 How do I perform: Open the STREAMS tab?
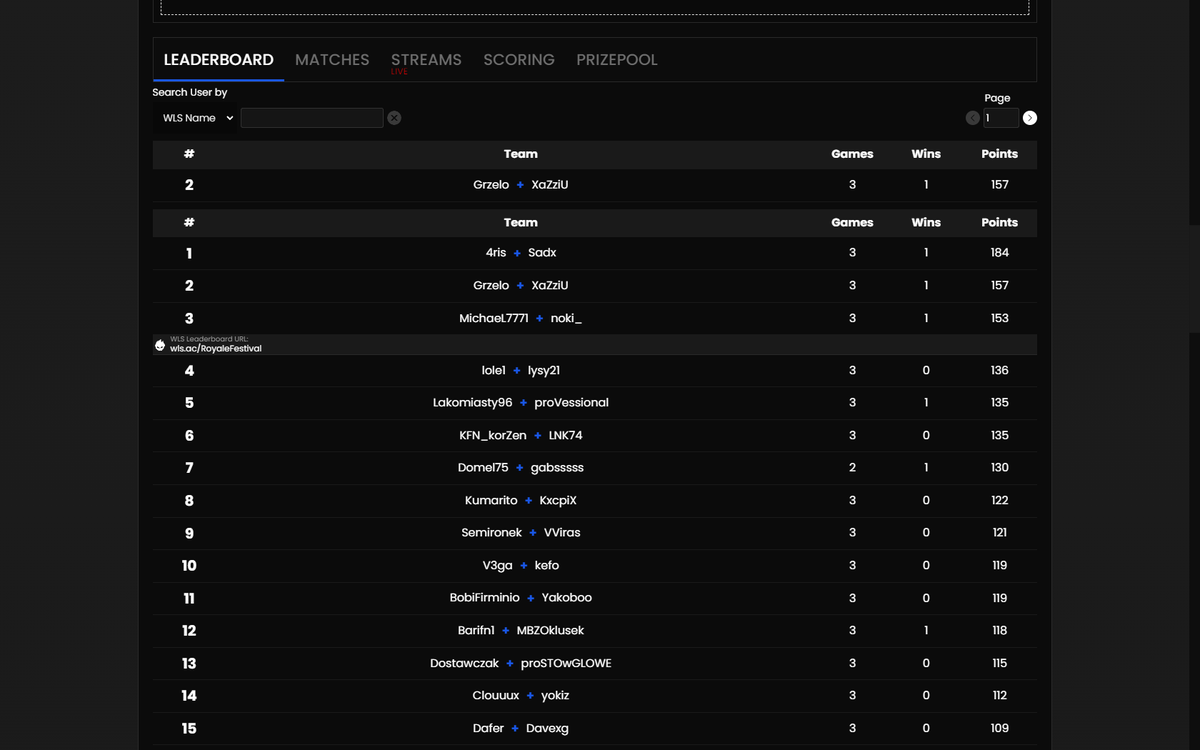[426, 60]
